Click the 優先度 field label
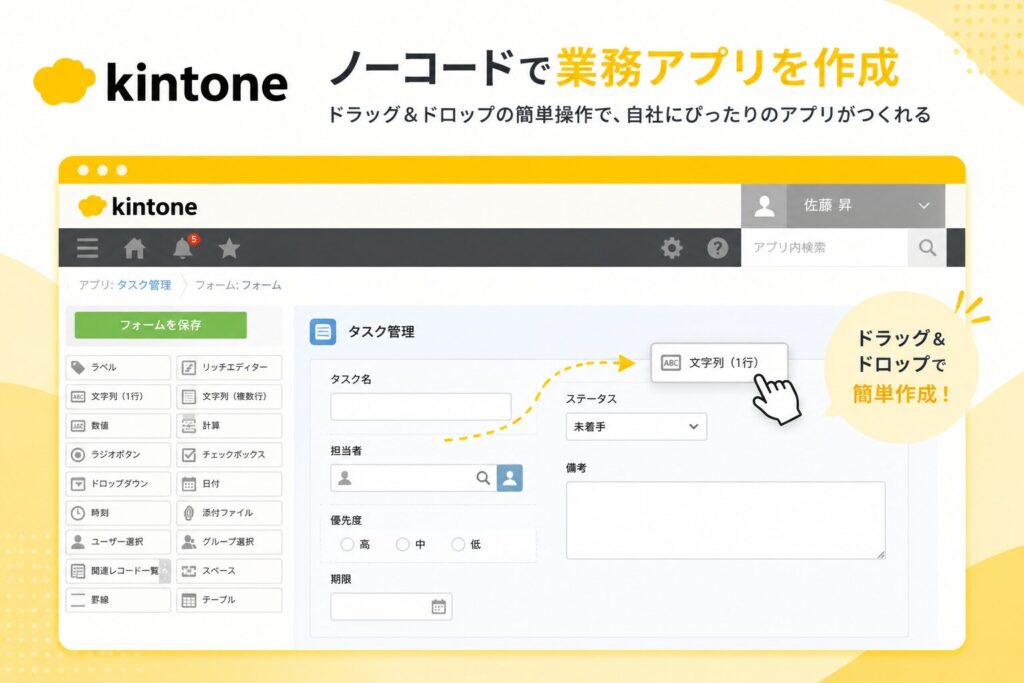The height and width of the screenshot is (683, 1024). [x=346, y=520]
